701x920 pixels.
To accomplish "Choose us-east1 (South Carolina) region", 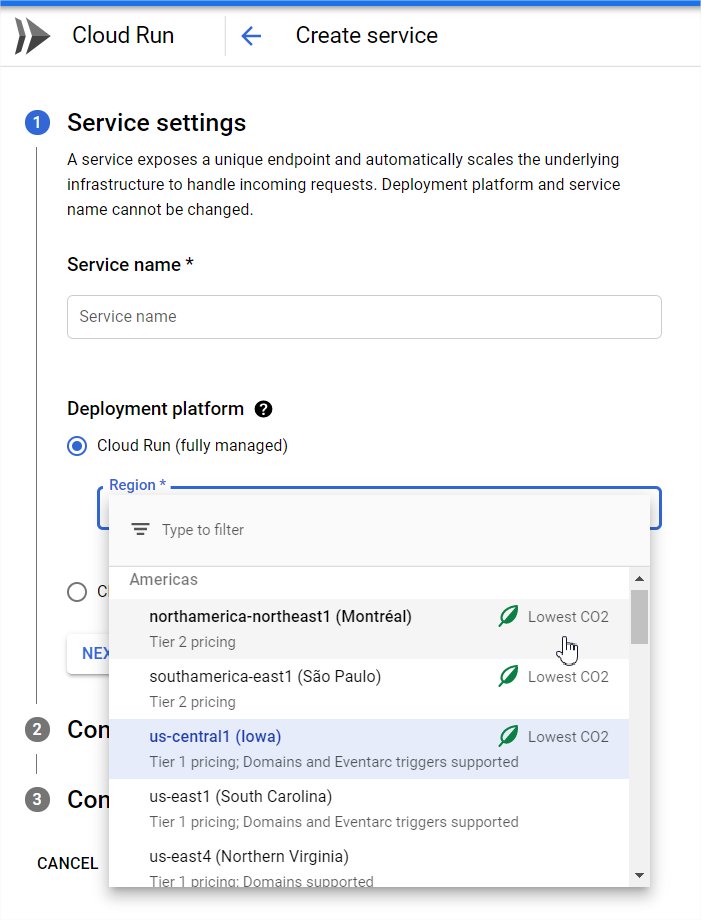I will (369, 809).
